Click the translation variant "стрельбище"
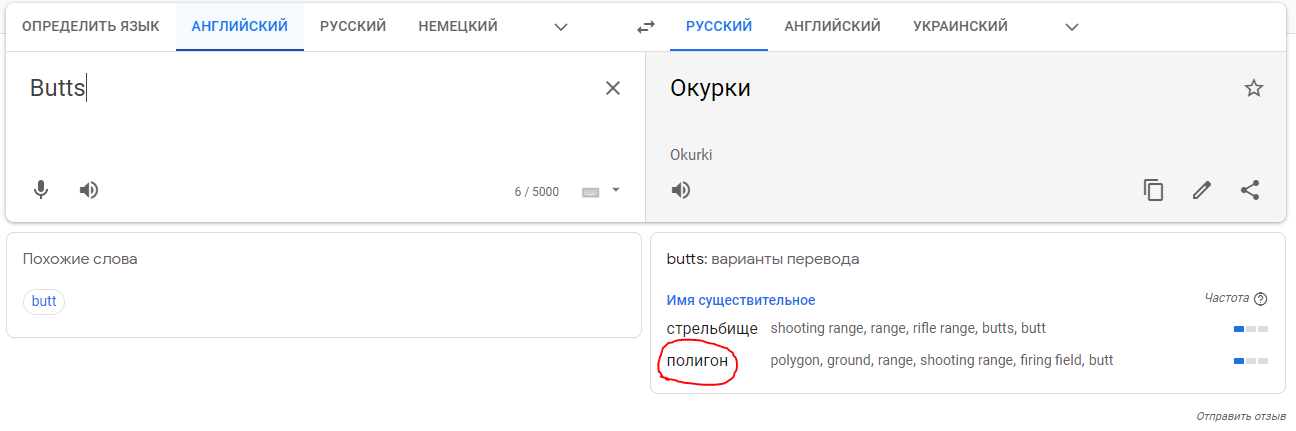The height and width of the screenshot is (431, 1296). point(712,329)
